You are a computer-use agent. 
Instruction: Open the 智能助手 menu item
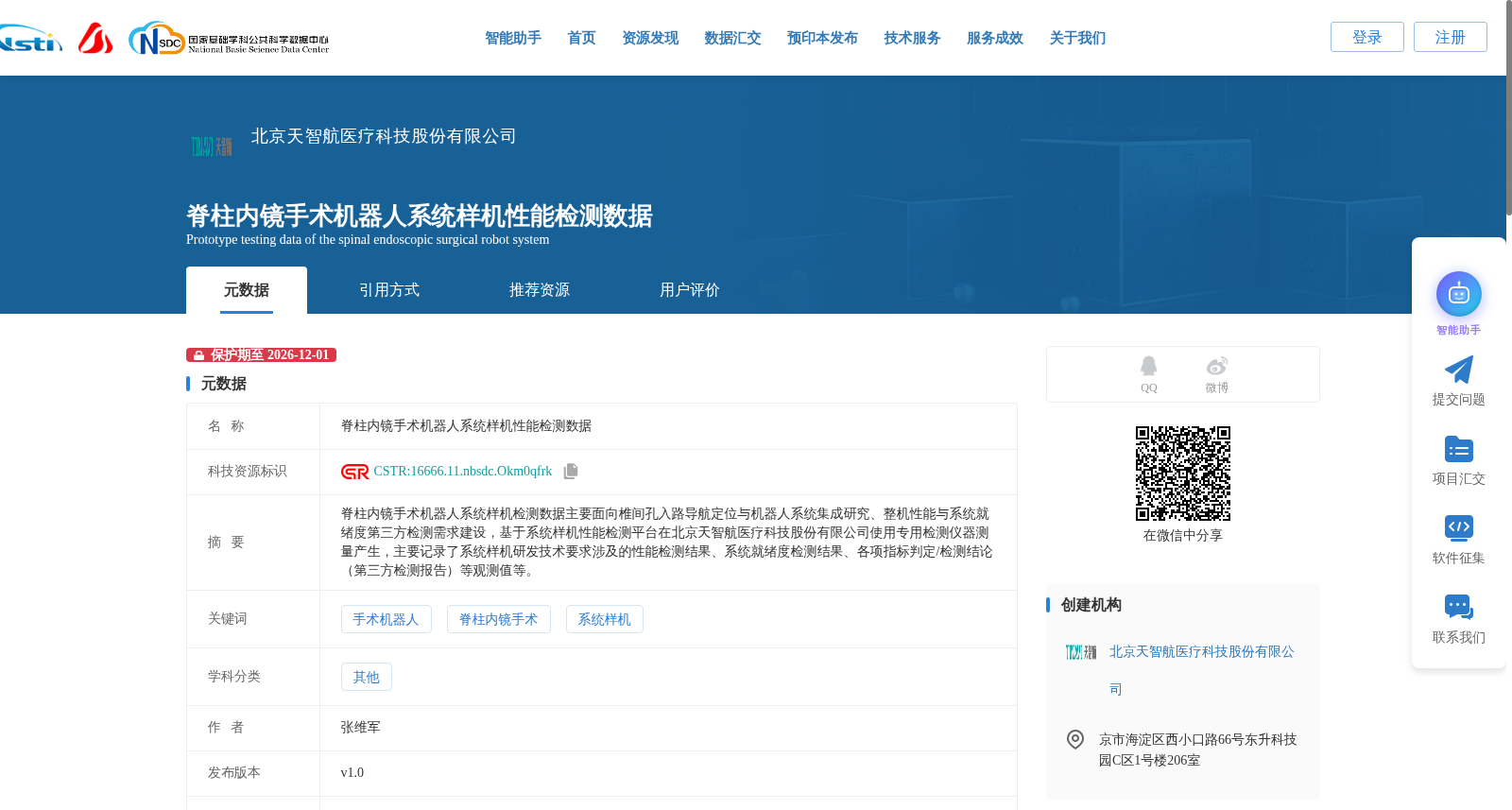[x=513, y=38]
